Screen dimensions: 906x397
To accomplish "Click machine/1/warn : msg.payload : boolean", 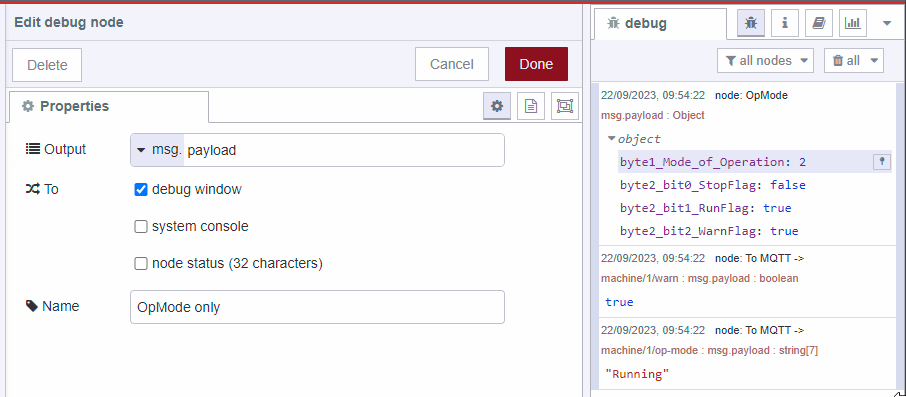I will coord(700,279).
